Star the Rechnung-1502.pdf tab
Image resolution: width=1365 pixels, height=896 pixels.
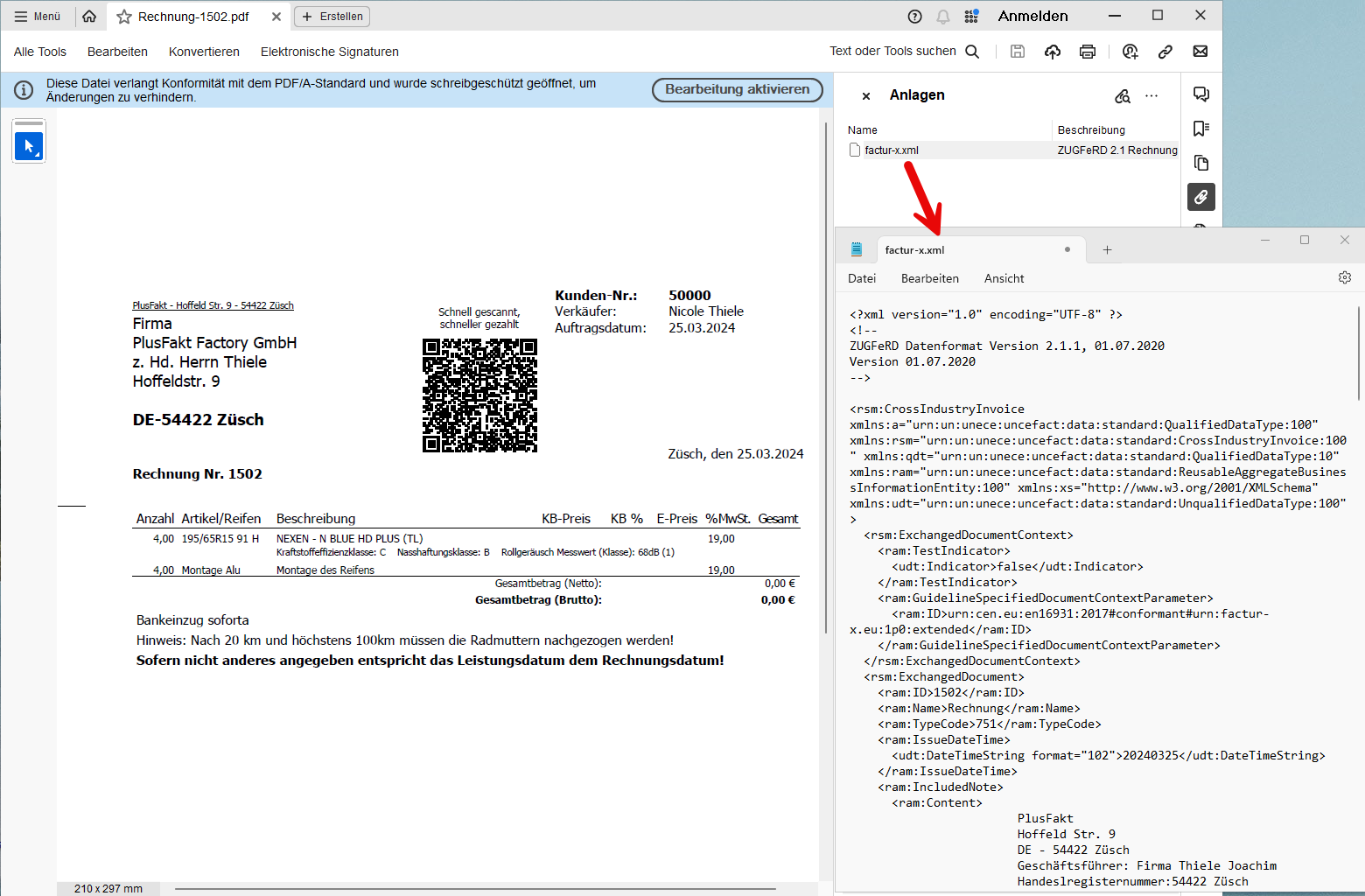124,17
